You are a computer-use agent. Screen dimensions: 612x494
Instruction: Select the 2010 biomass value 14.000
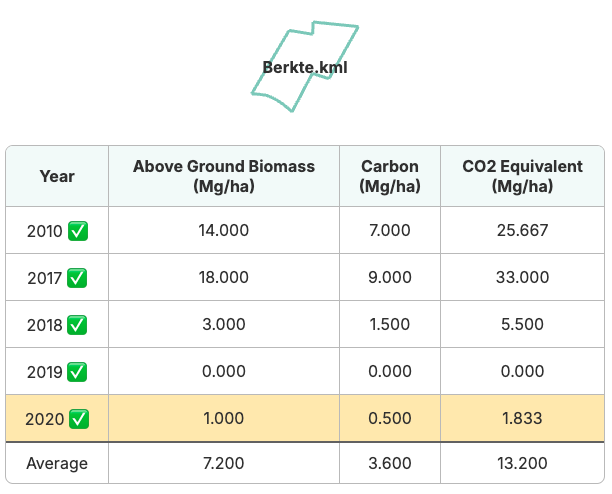pos(224,230)
